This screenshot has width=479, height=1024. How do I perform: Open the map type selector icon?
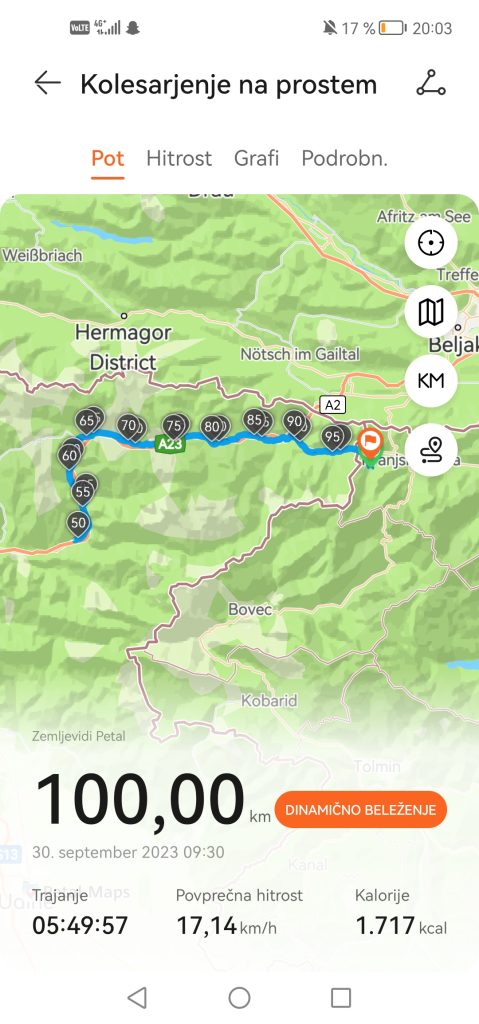431,312
